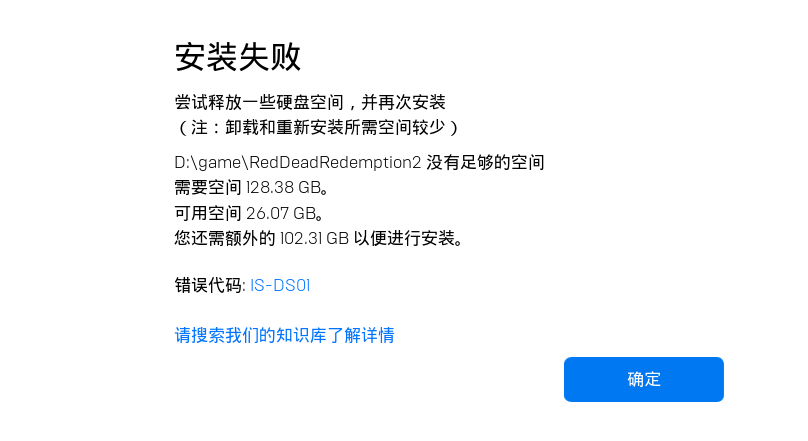Image resolution: width=808 pixels, height=441 pixels.
Task: Click the note about 卸载和重新安装
Action: (x=318, y=127)
